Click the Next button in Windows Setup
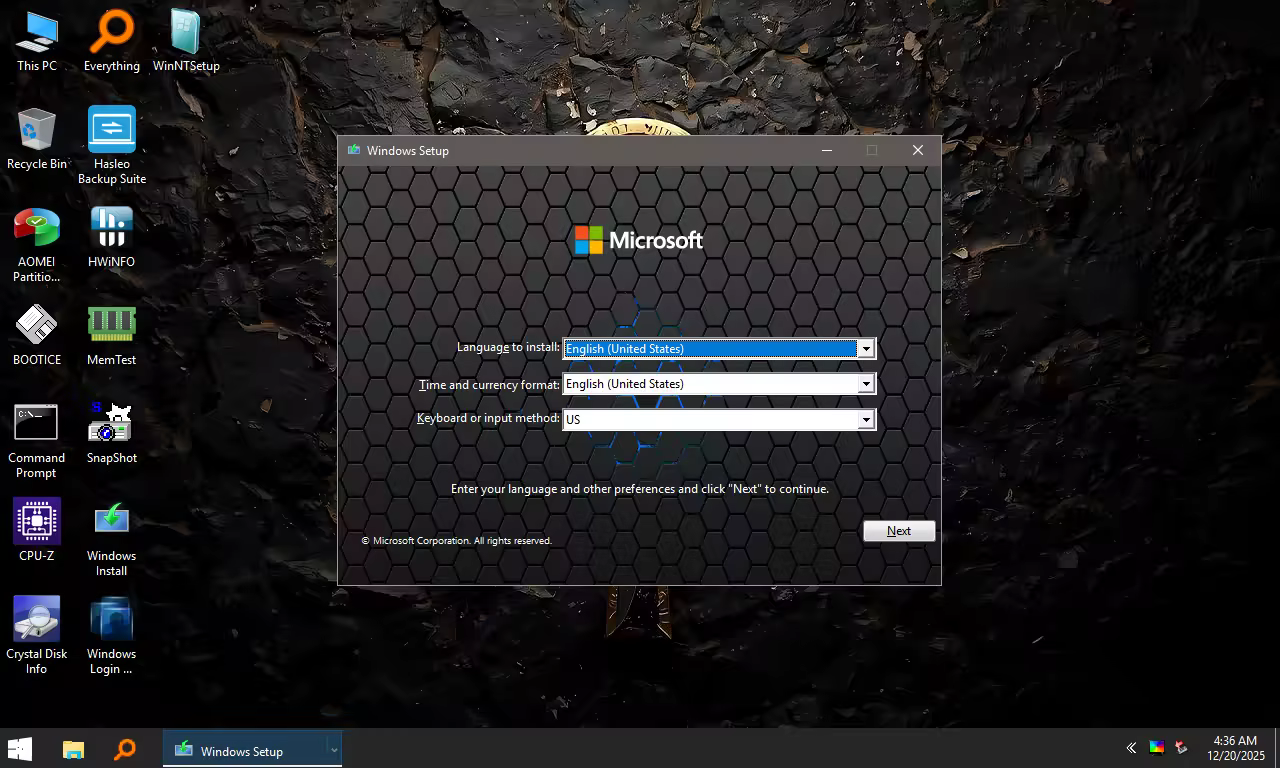The width and height of the screenshot is (1280, 768). 898,531
